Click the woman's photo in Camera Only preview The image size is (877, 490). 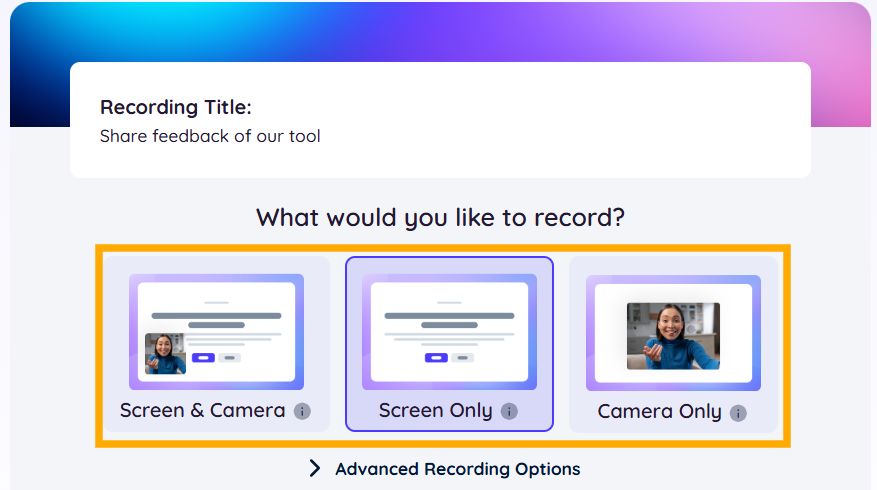click(673, 336)
